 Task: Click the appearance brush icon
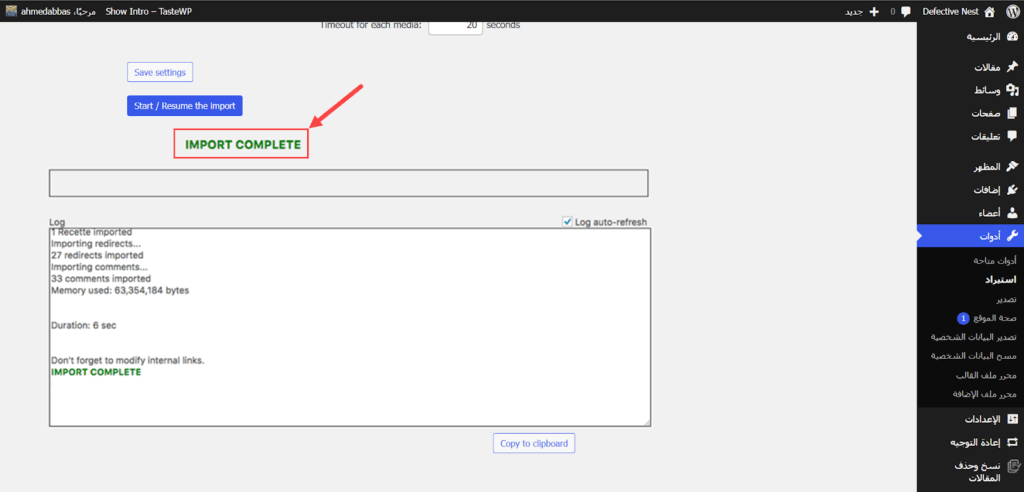tap(1012, 167)
